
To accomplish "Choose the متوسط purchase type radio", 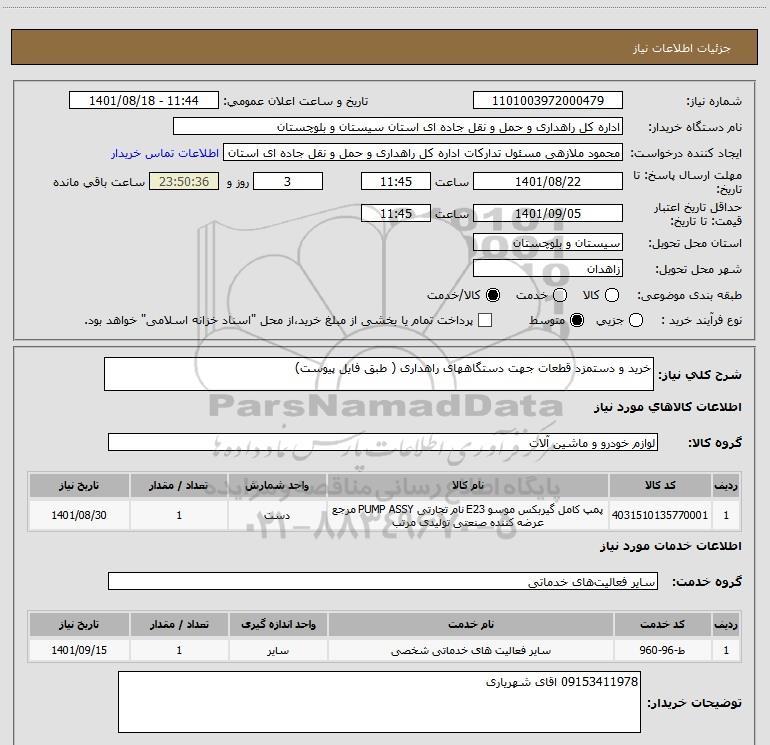I will (577, 320).
